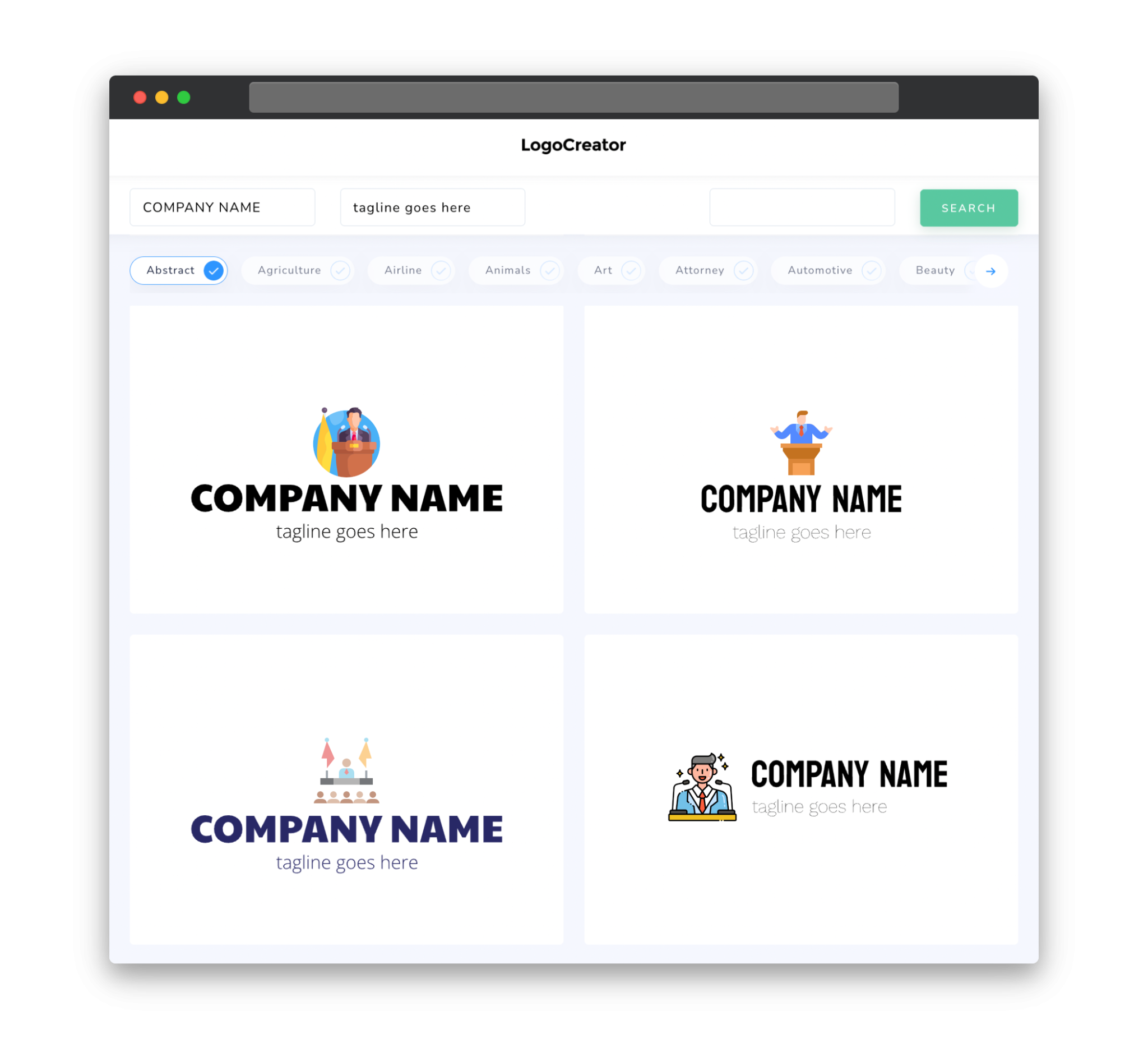Click the Company Name input field
The height and width of the screenshot is (1039, 1148).
pos(222,207)
